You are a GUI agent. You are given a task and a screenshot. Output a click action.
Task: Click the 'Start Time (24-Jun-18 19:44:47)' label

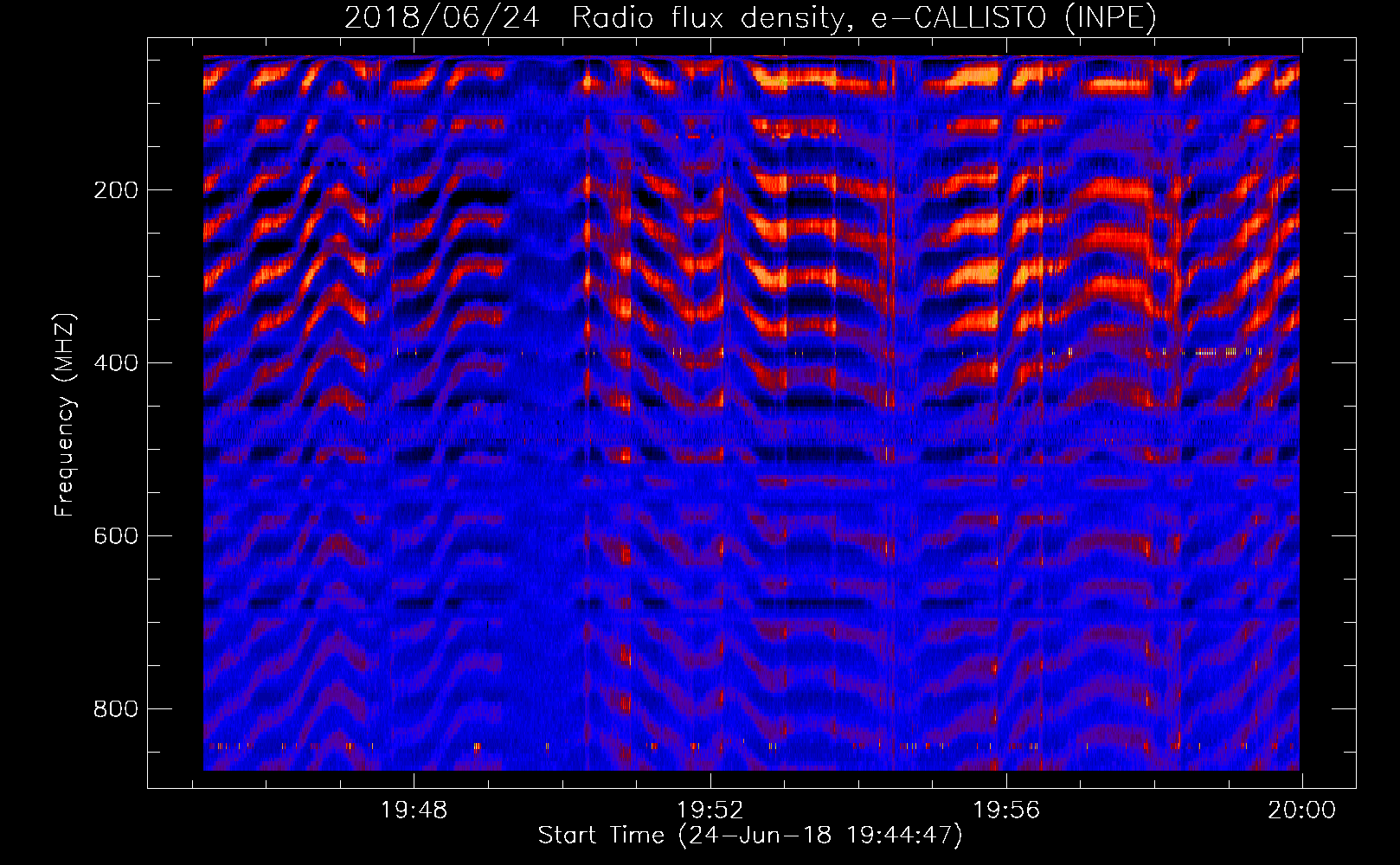click(750, 836)
